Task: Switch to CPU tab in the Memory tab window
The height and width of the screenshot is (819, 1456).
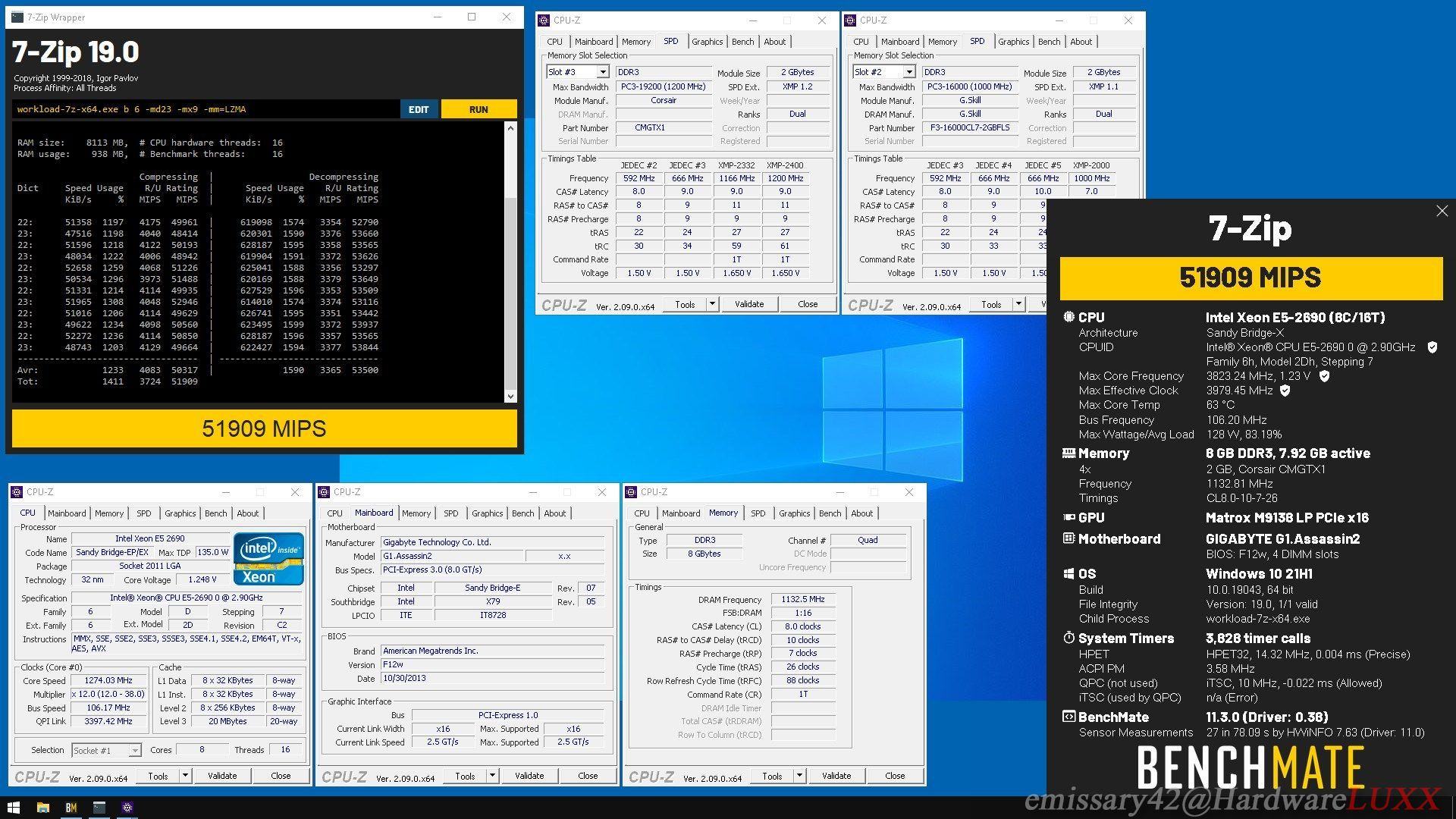Action: tap(642, 513)
